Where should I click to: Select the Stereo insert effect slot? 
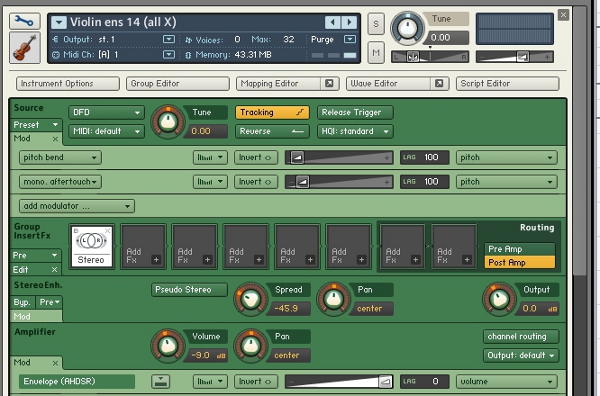pos(91,247)
